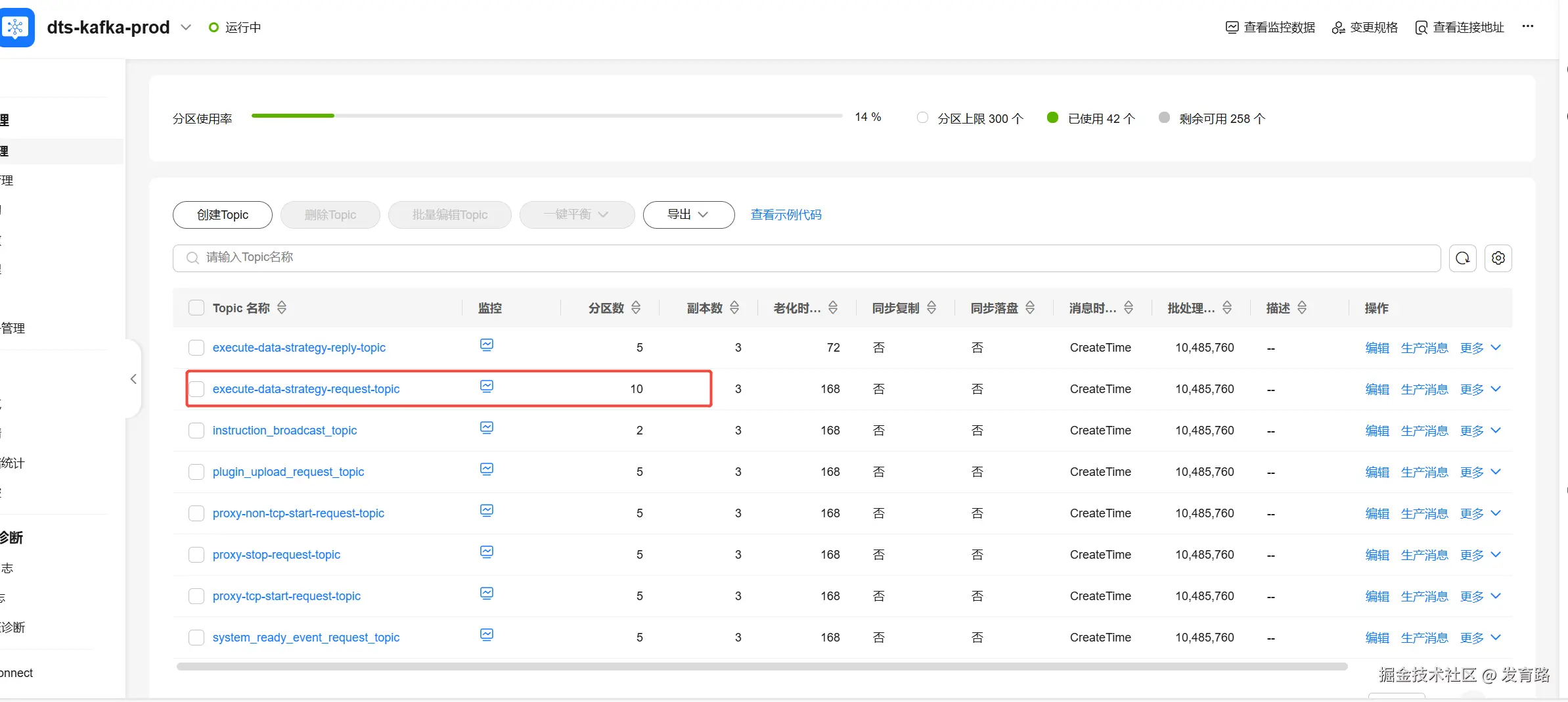Check proxy-non-tcp-start-request-topic row
1568x702 pixels.
(196, 513)
